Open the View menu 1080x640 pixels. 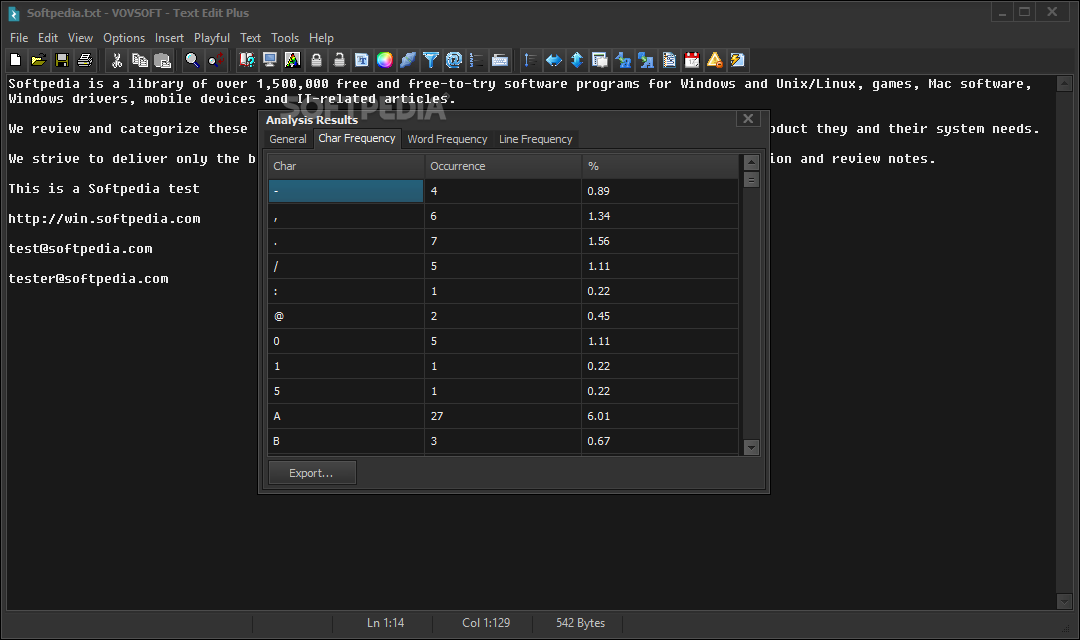pyautogui.click(x=80, y=38)
